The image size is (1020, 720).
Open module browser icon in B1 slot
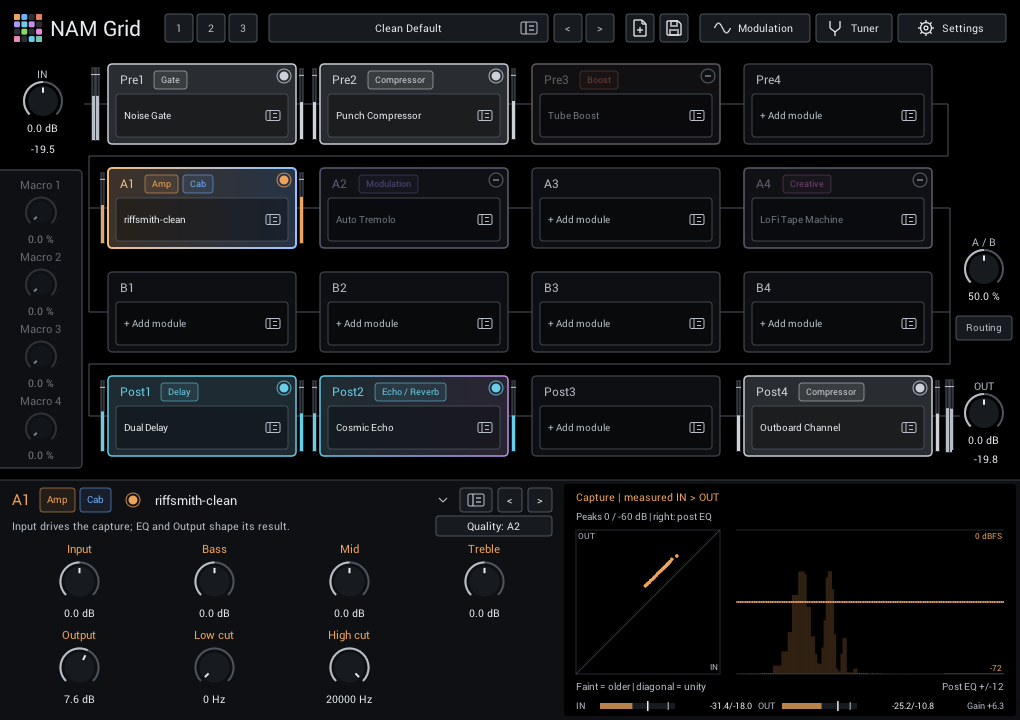273,323
